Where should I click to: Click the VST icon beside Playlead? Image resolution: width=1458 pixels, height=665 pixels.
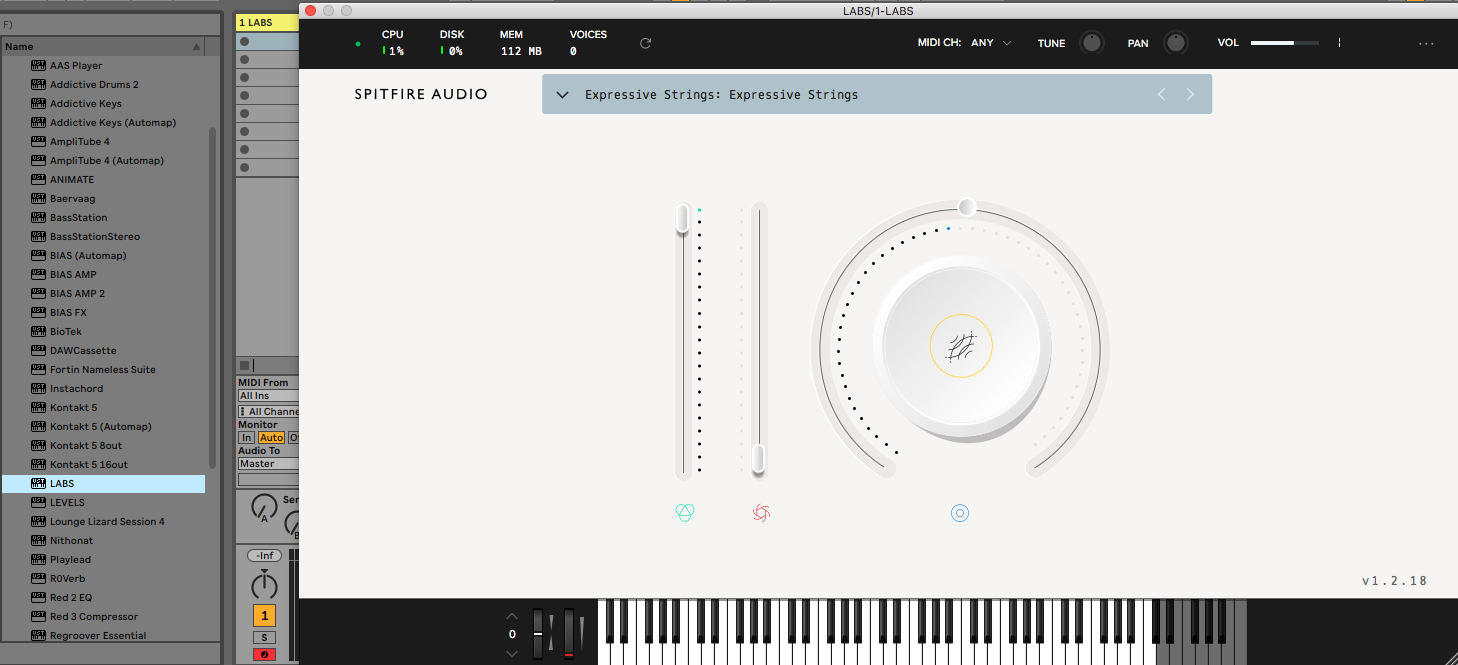point(38,559)
